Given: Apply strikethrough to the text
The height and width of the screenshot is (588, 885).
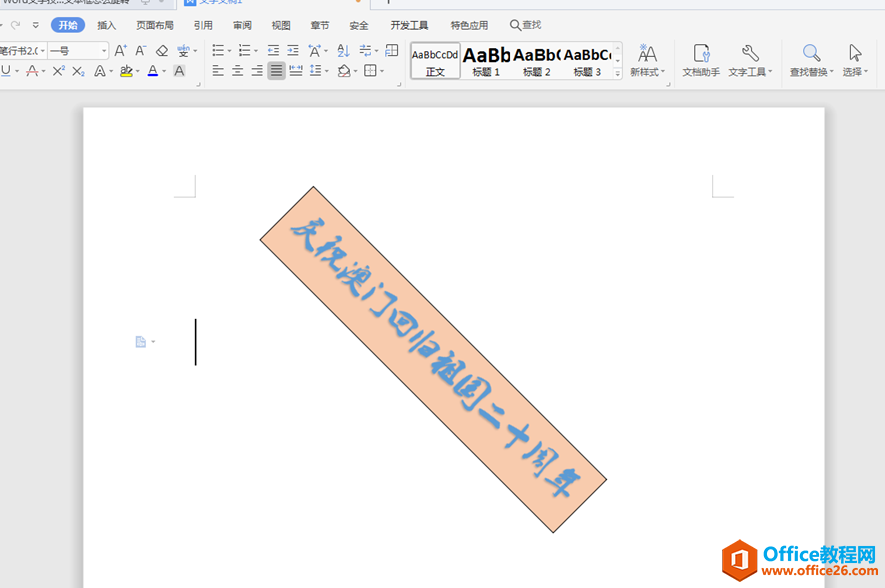Looking at the screenshot, I should pos(32,71).
